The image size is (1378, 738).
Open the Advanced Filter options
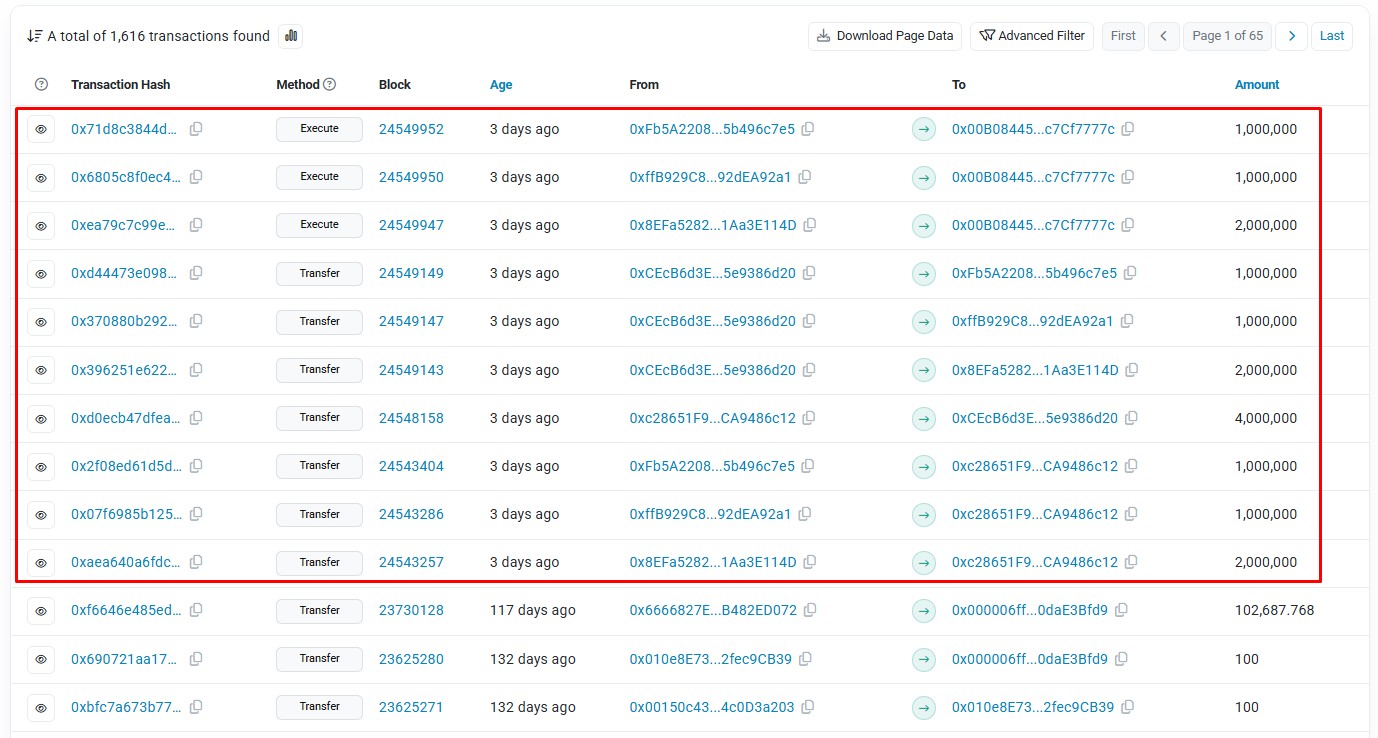tap(1032, 36)
